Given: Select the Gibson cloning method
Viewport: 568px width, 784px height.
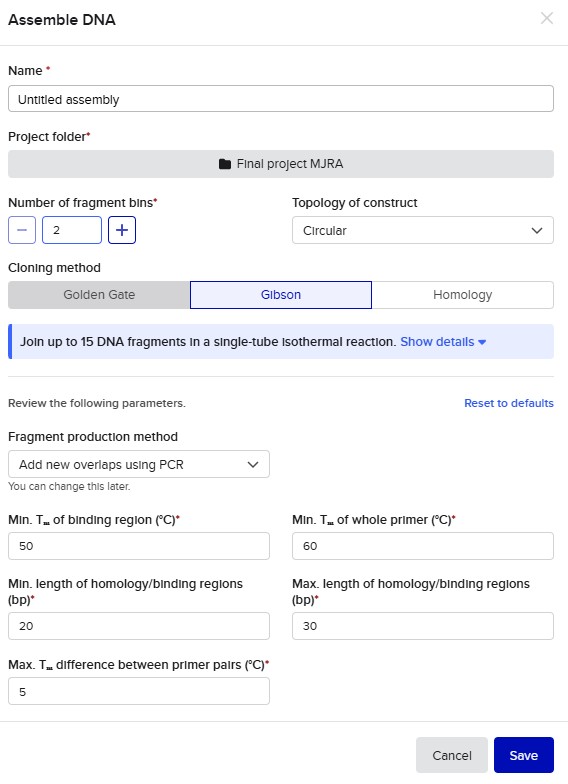Looking at the screenshot, I should click(x=281, y=295).
